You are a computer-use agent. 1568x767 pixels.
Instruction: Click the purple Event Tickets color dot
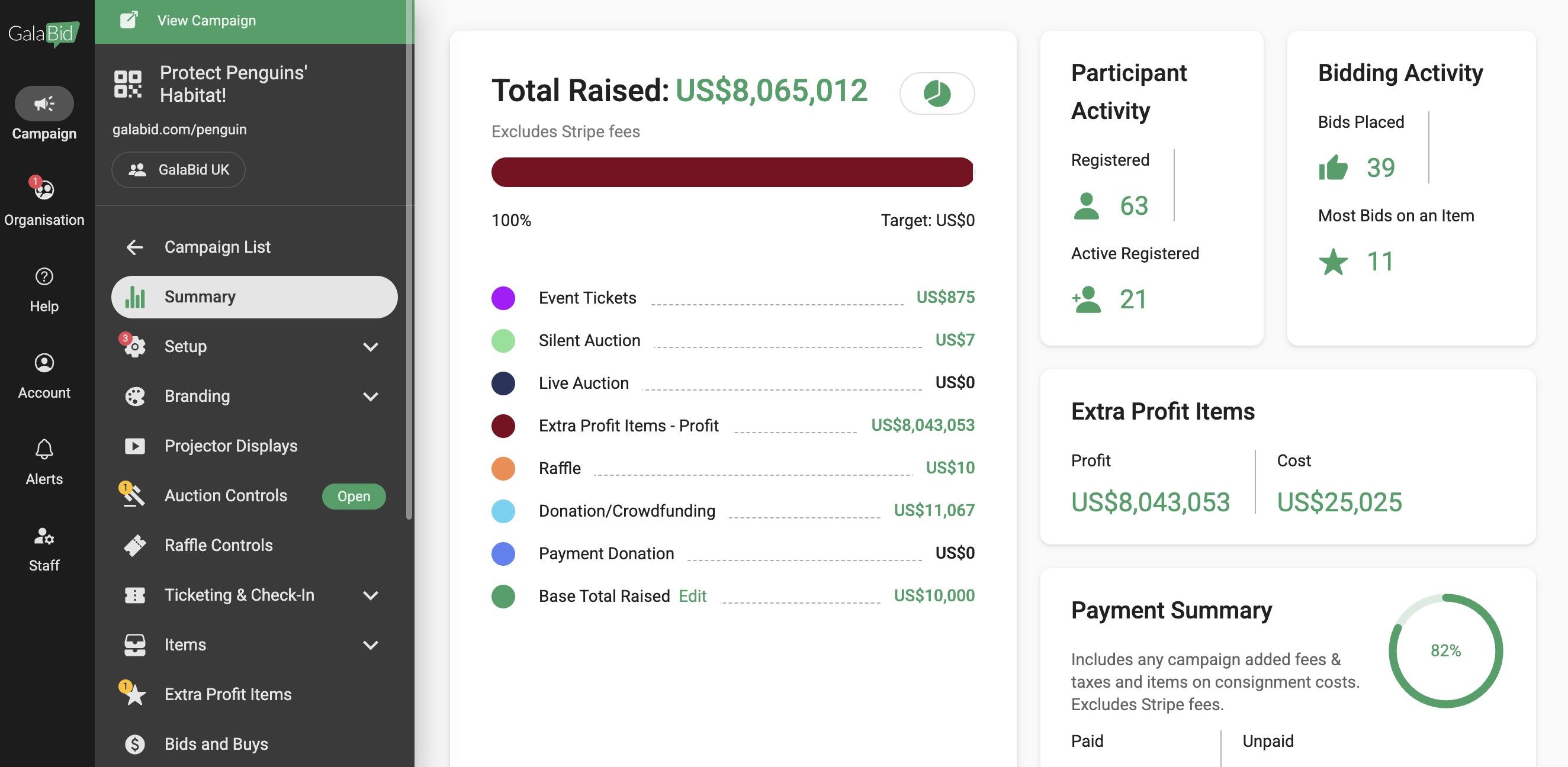(503, 298)
